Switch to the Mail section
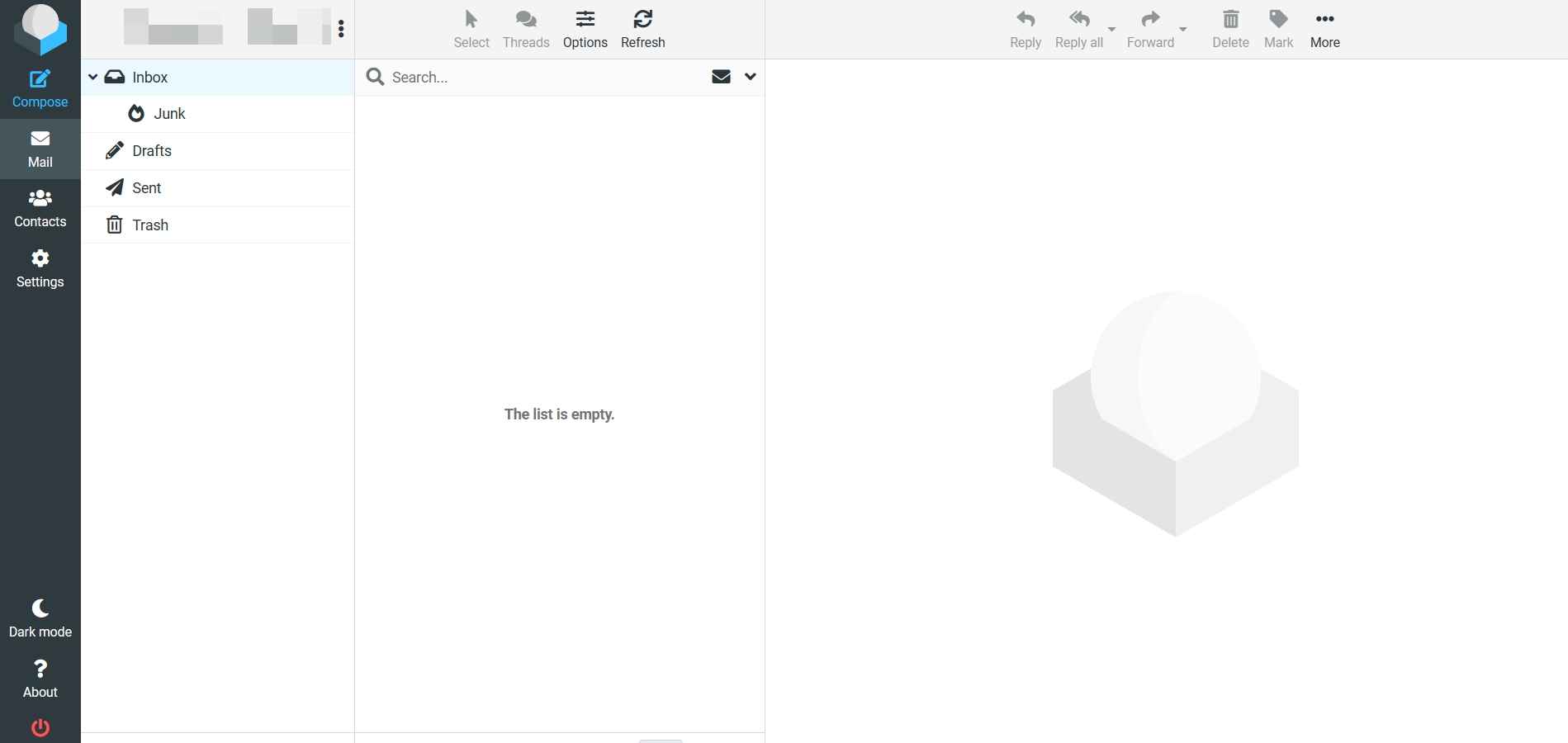 [40, 149]
